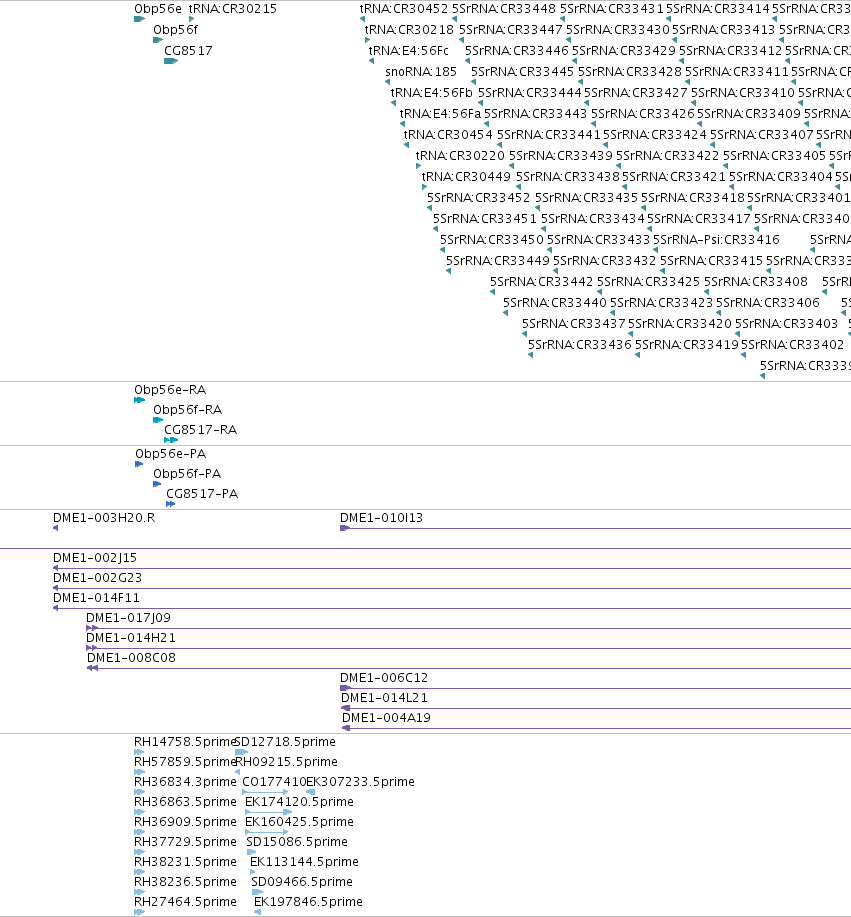851x917 pixels.
Task: Click the CG8517-RA transcript label
Action: (x=201, y=430)
